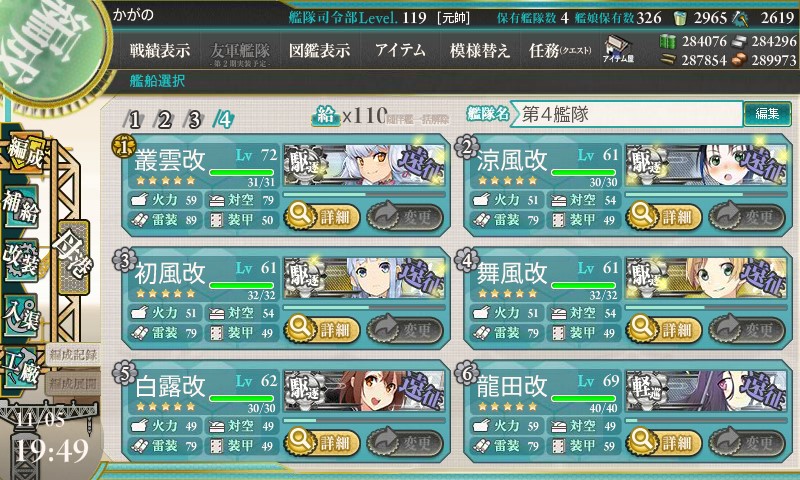Click the 編集 edit fleet name button

(767, 114)
